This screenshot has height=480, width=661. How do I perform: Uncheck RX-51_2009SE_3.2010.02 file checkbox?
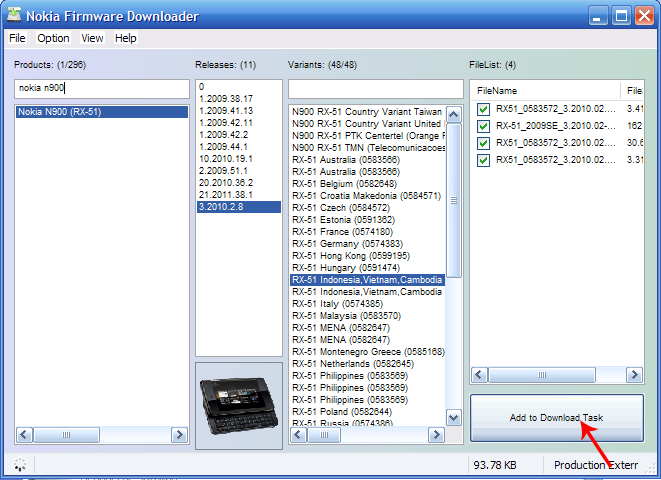(483, 126)
